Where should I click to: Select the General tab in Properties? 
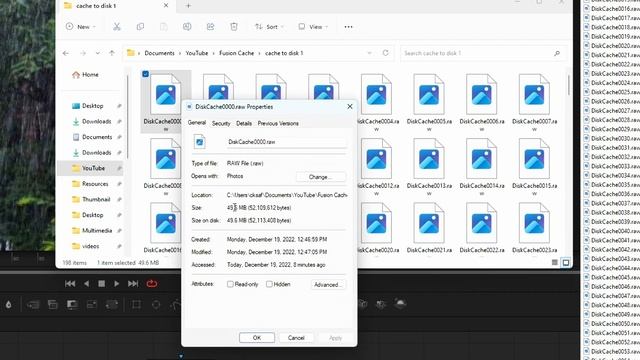coord(197,123)
